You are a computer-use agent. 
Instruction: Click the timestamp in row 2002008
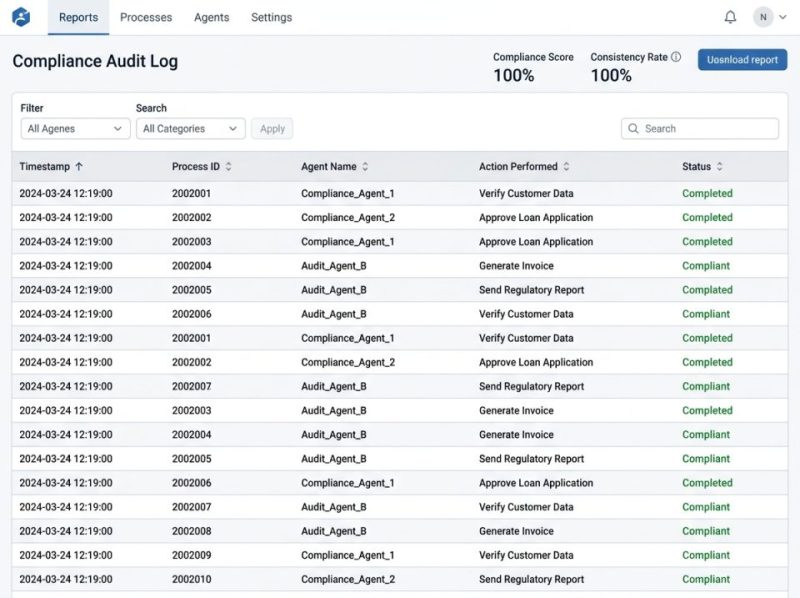(x=66, y=531)
